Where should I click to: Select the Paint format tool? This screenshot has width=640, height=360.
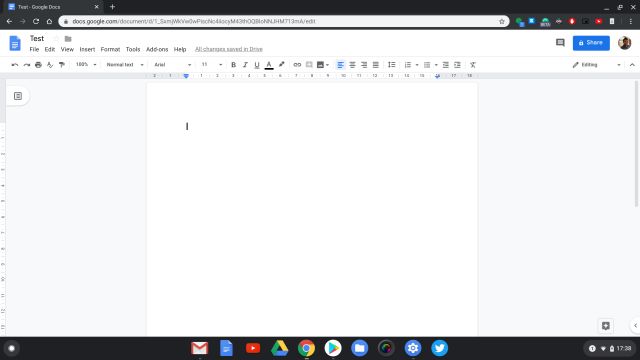click(62, 65)
